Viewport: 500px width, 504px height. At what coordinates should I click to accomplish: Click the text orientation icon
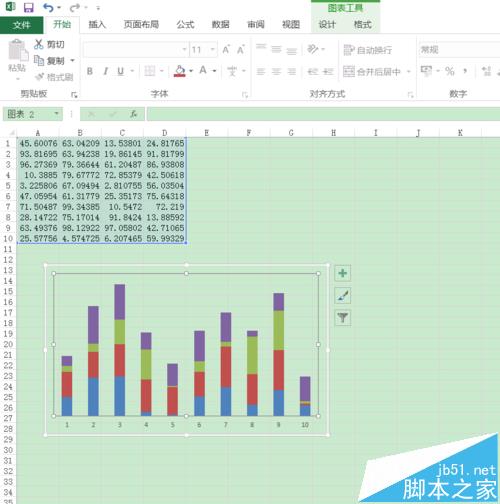(x=313, y=49)
